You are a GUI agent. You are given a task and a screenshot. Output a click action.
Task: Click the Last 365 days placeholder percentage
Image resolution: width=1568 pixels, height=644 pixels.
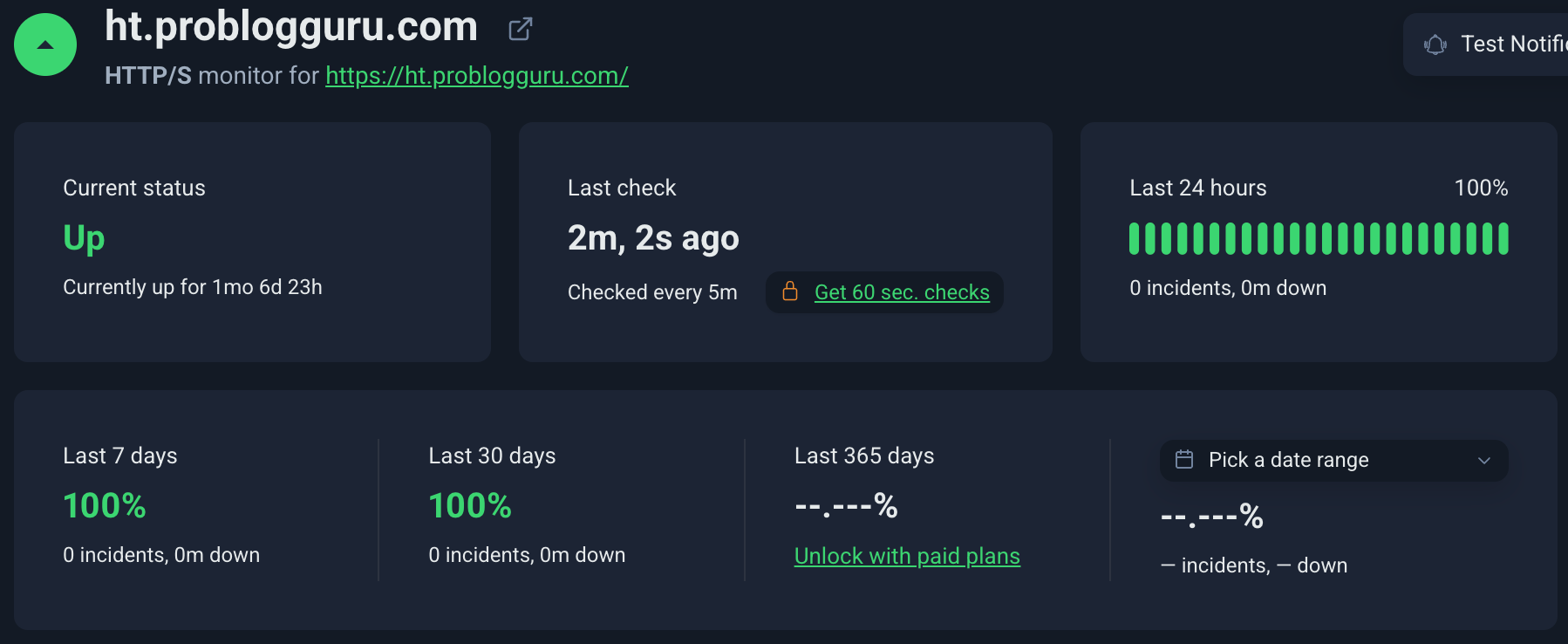(845, 506)
